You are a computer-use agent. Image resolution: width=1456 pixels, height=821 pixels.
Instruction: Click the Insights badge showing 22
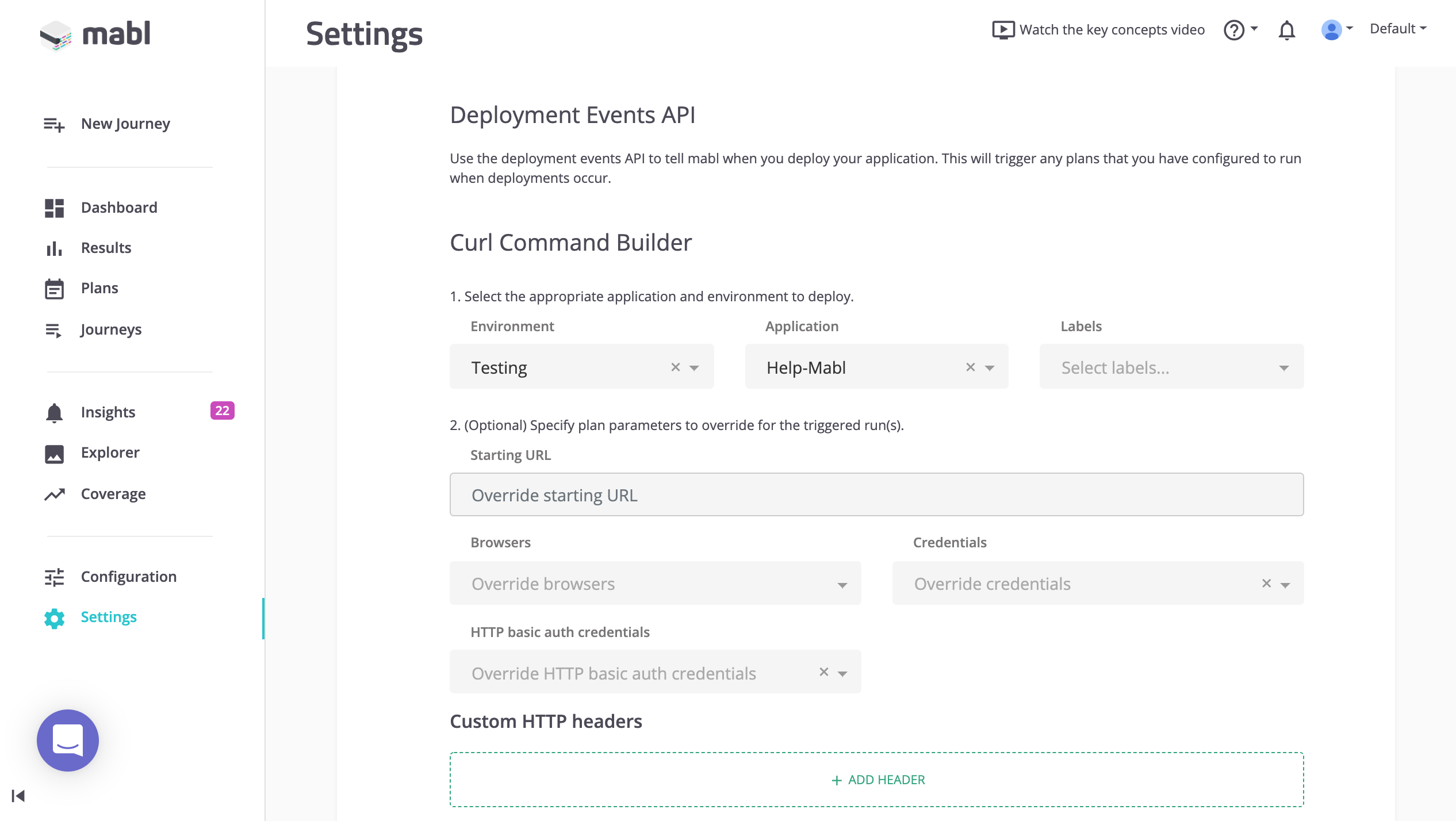pyautogui.click(x=222, y=410)
